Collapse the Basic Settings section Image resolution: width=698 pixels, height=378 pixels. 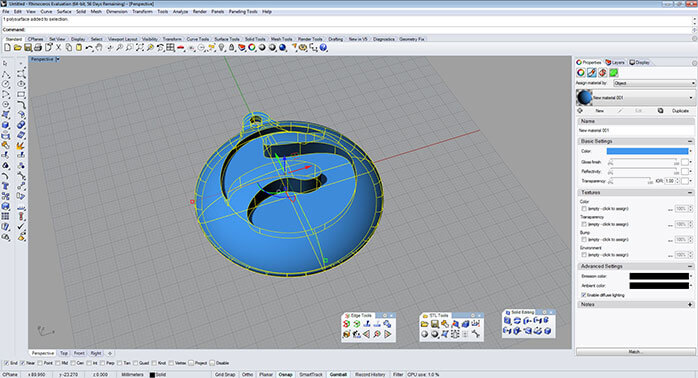(690, 141)
